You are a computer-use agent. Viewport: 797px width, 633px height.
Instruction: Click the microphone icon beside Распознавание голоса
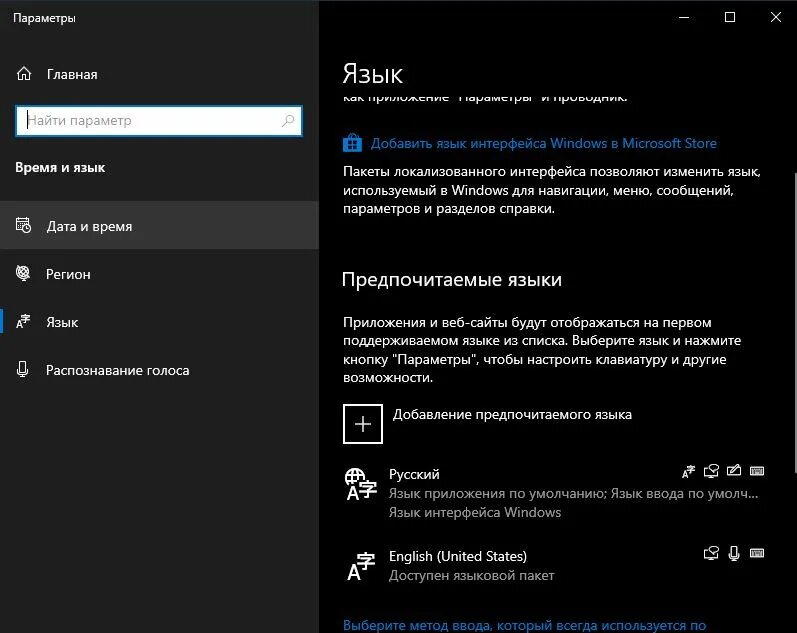[x=24, y=370]
